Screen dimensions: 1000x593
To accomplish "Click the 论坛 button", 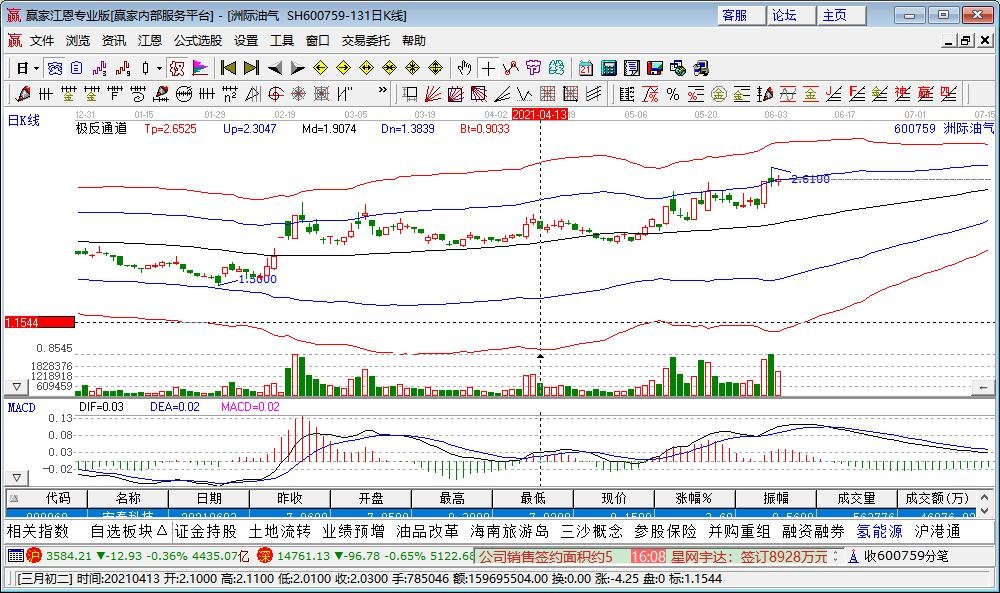I will (x=790, y=15).
